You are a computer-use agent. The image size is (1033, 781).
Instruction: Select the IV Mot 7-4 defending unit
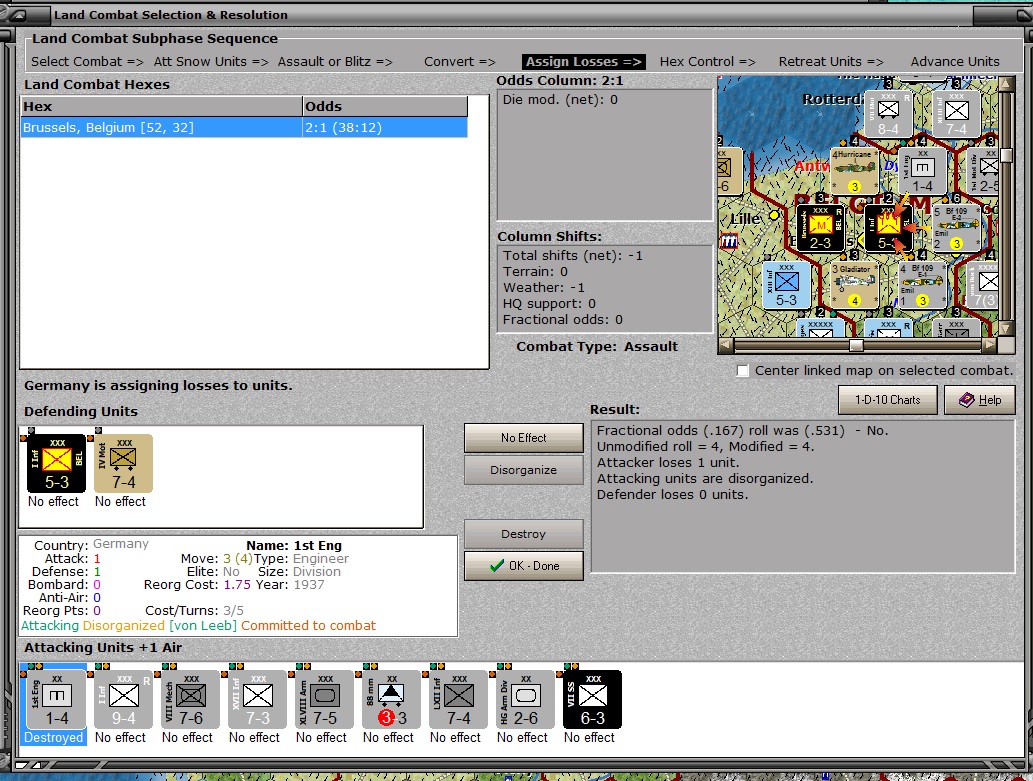click(x=123, y=463)
